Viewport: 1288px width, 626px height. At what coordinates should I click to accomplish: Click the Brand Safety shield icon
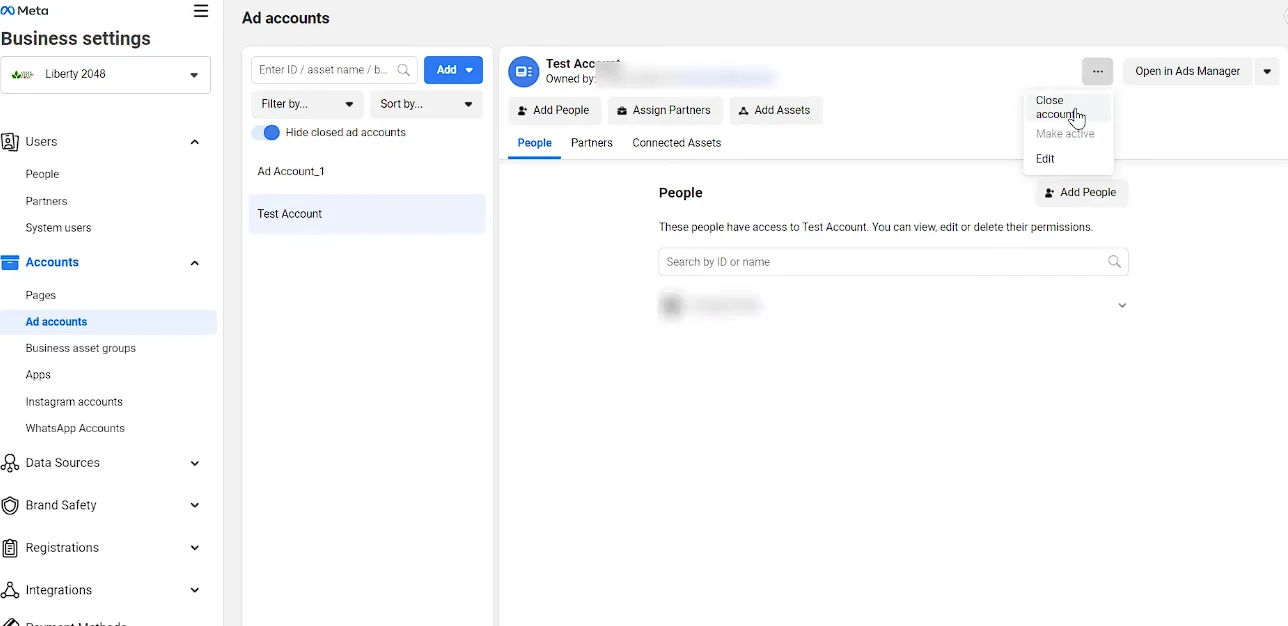[10, 506]
